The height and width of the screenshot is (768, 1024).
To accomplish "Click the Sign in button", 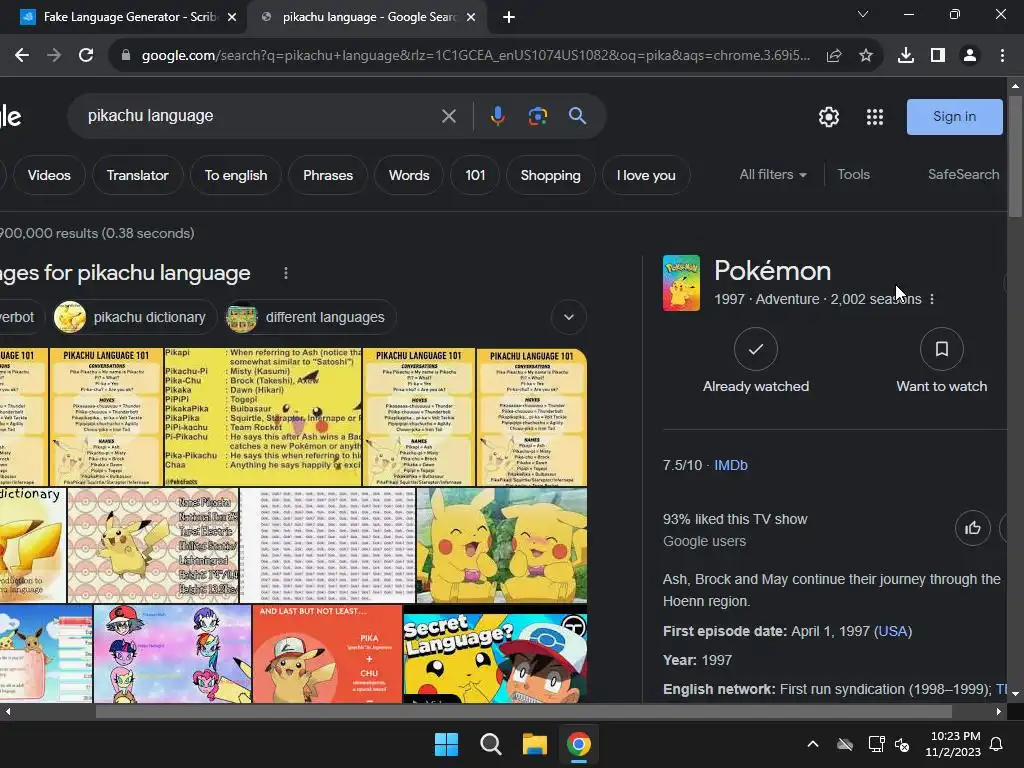I will (x=954, y=117).
